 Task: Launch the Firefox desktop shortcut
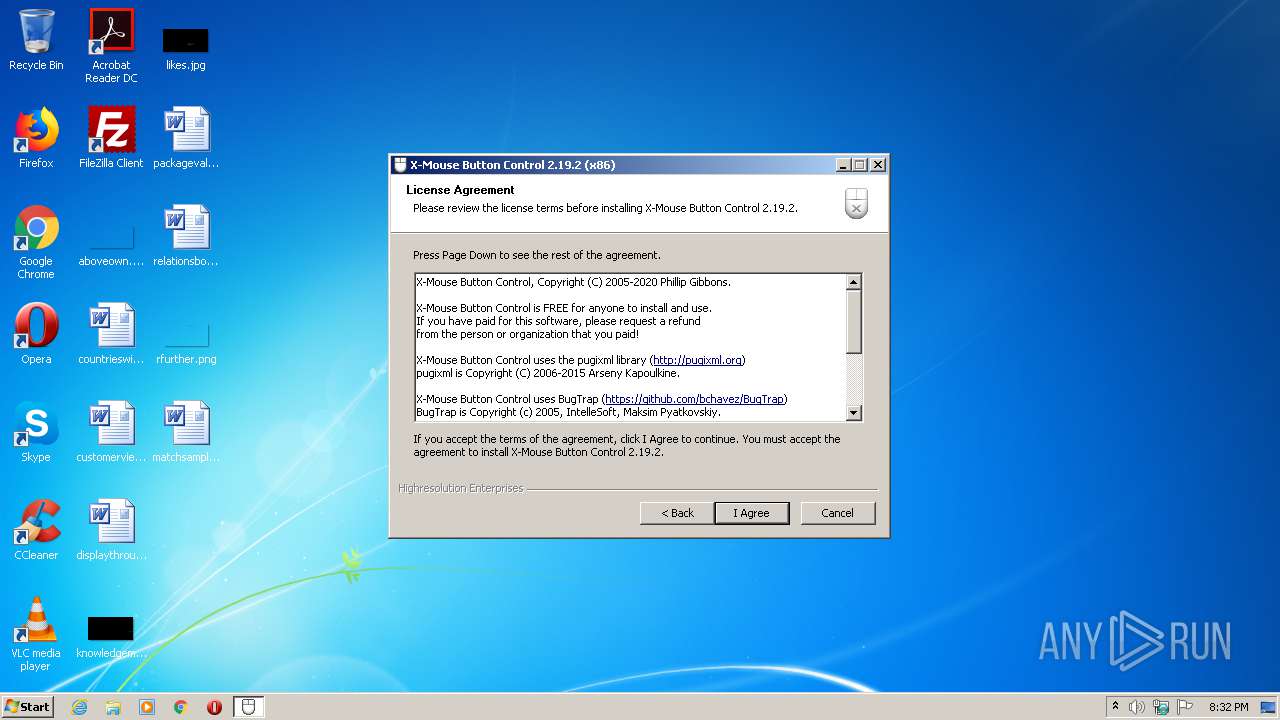pos(36,138)
